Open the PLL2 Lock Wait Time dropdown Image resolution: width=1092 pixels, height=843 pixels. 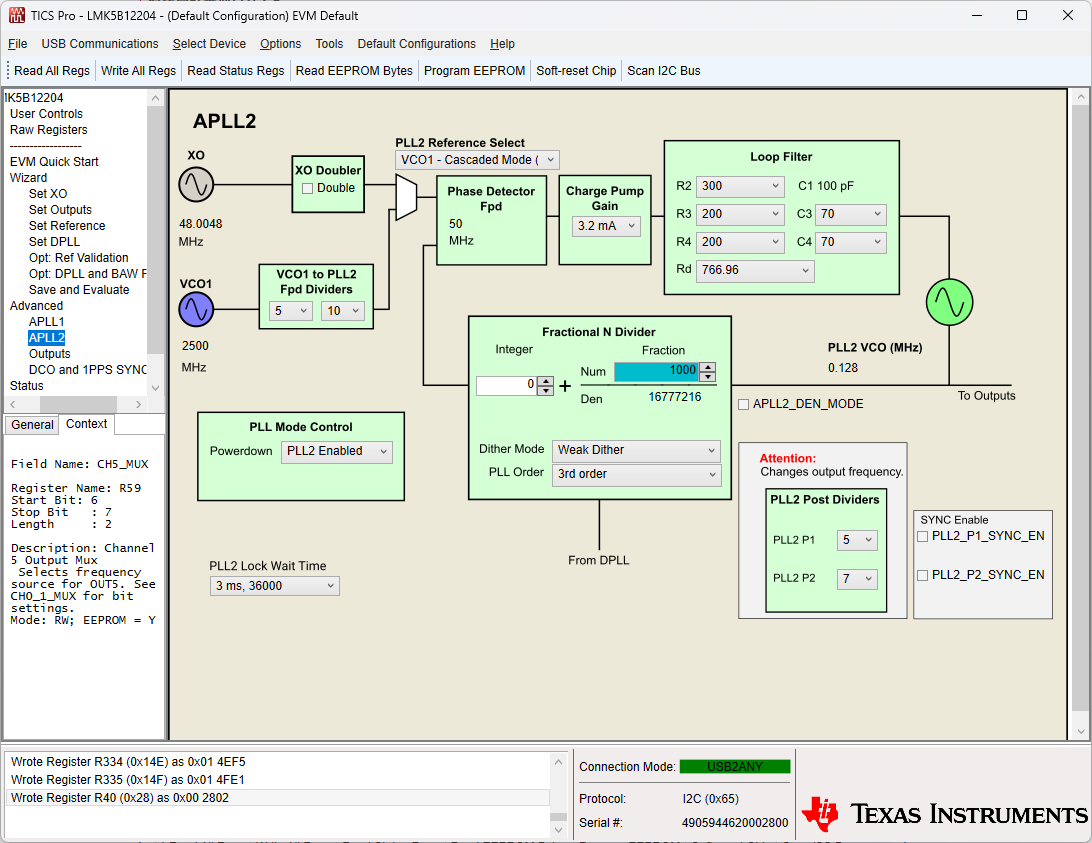274,586
